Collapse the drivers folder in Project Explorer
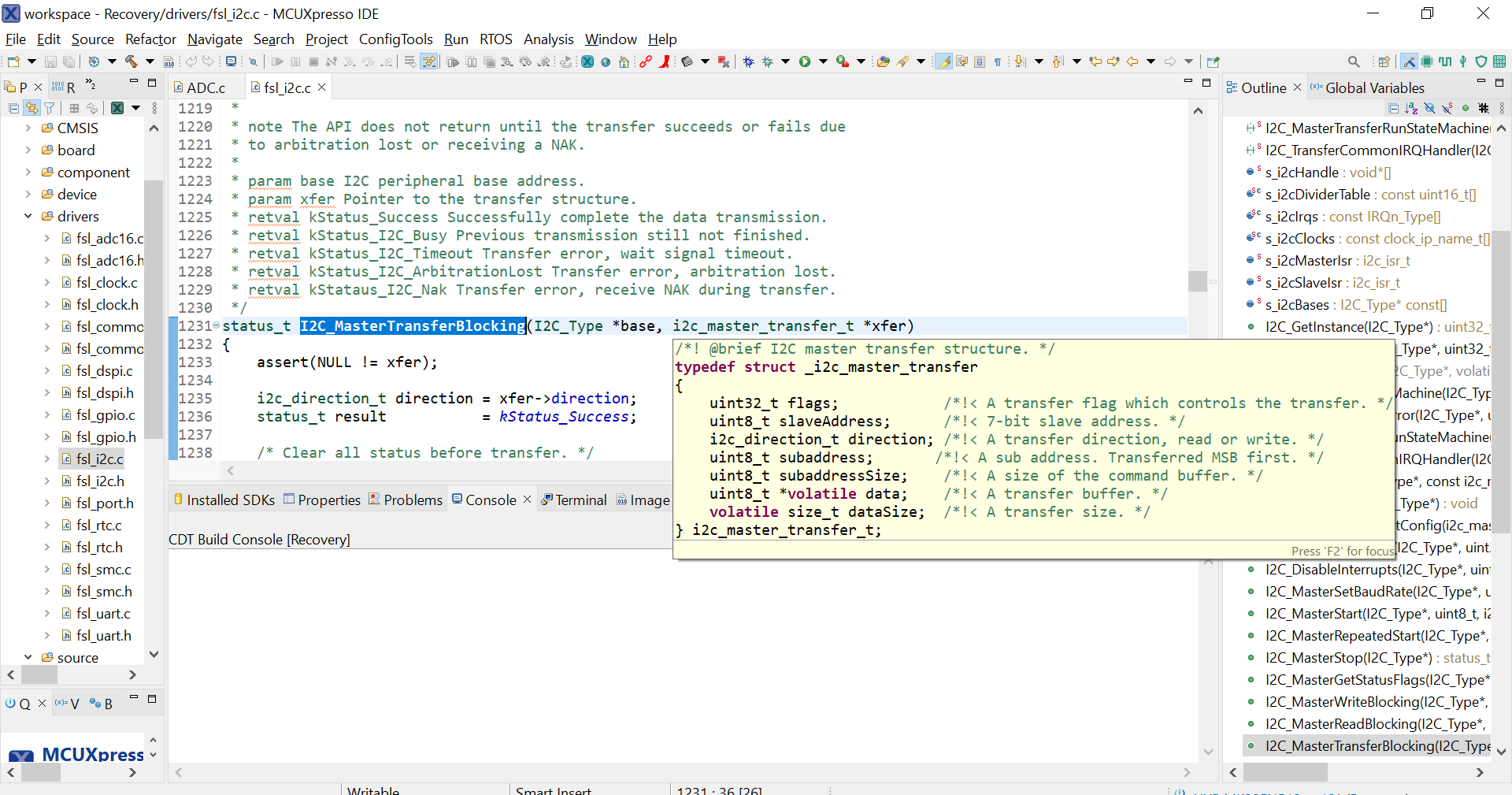 click(x=28, y=216)
